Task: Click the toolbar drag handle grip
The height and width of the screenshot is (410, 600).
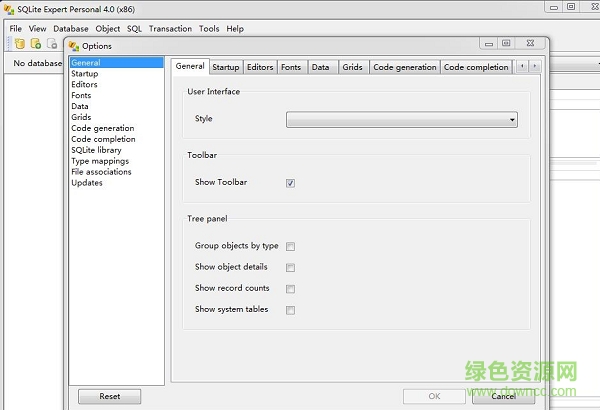Action: pyautogui.click(x=9, y=44)
